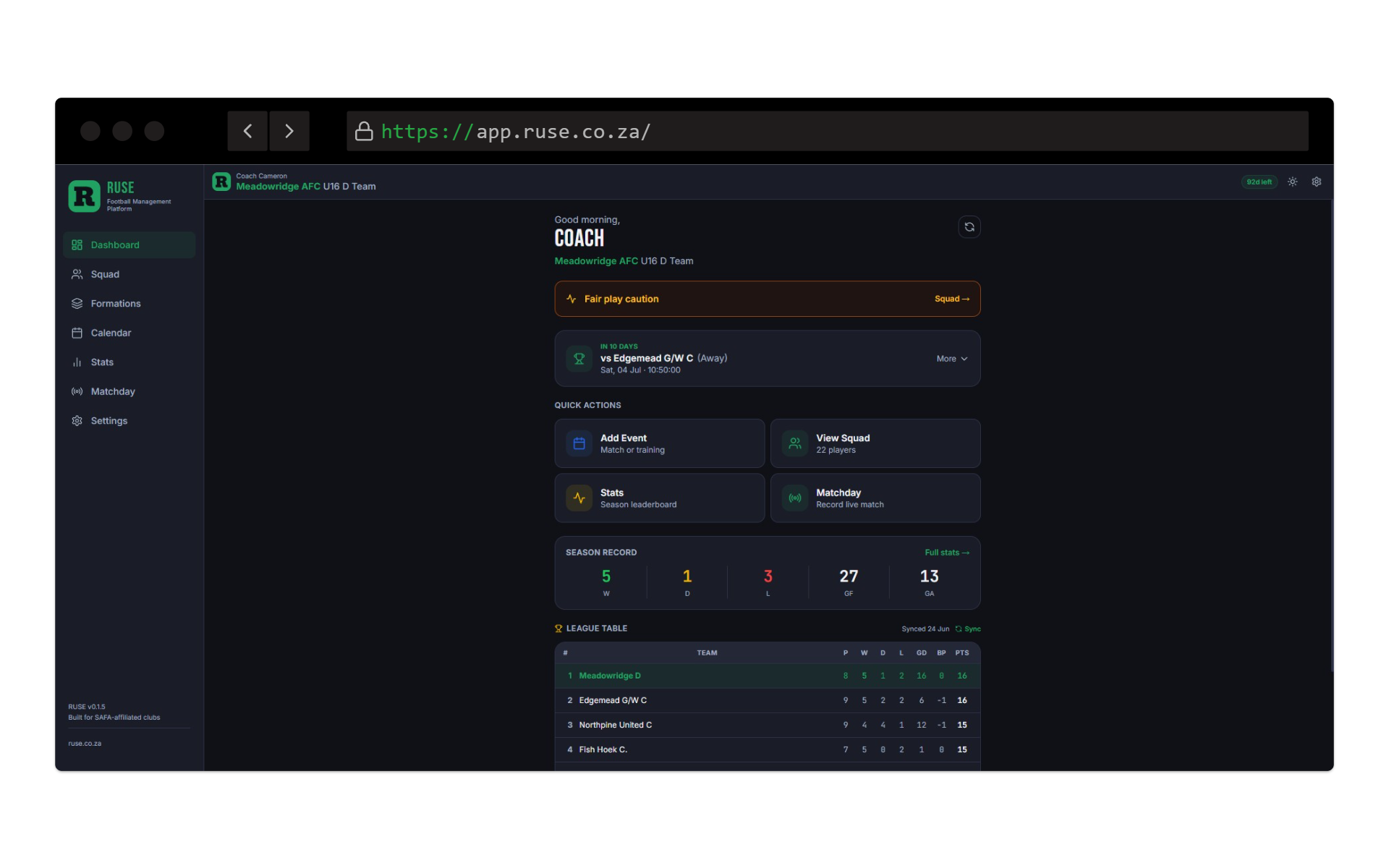Screen dimensions: 1389x868
Task: Open the Dashboard icon in sidebar
Action: tap(77, 245)
